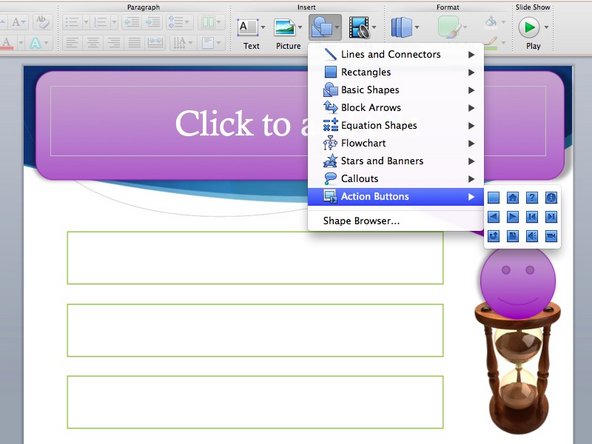Open the Rectangles submenu
The width and height of the screenshot is (592, 444).
pos(396,72)
